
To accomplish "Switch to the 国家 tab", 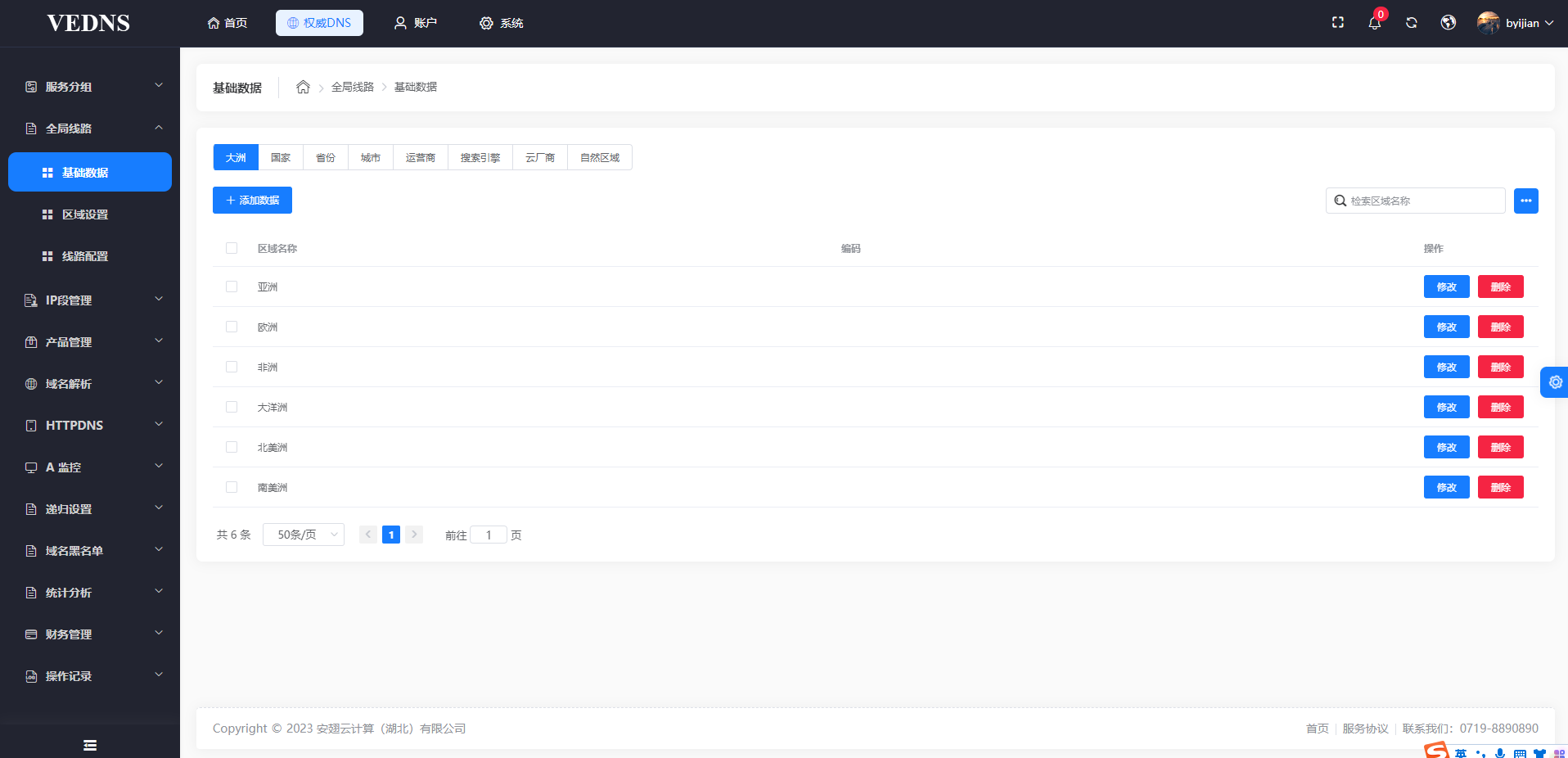I will [x=281, y=157].
